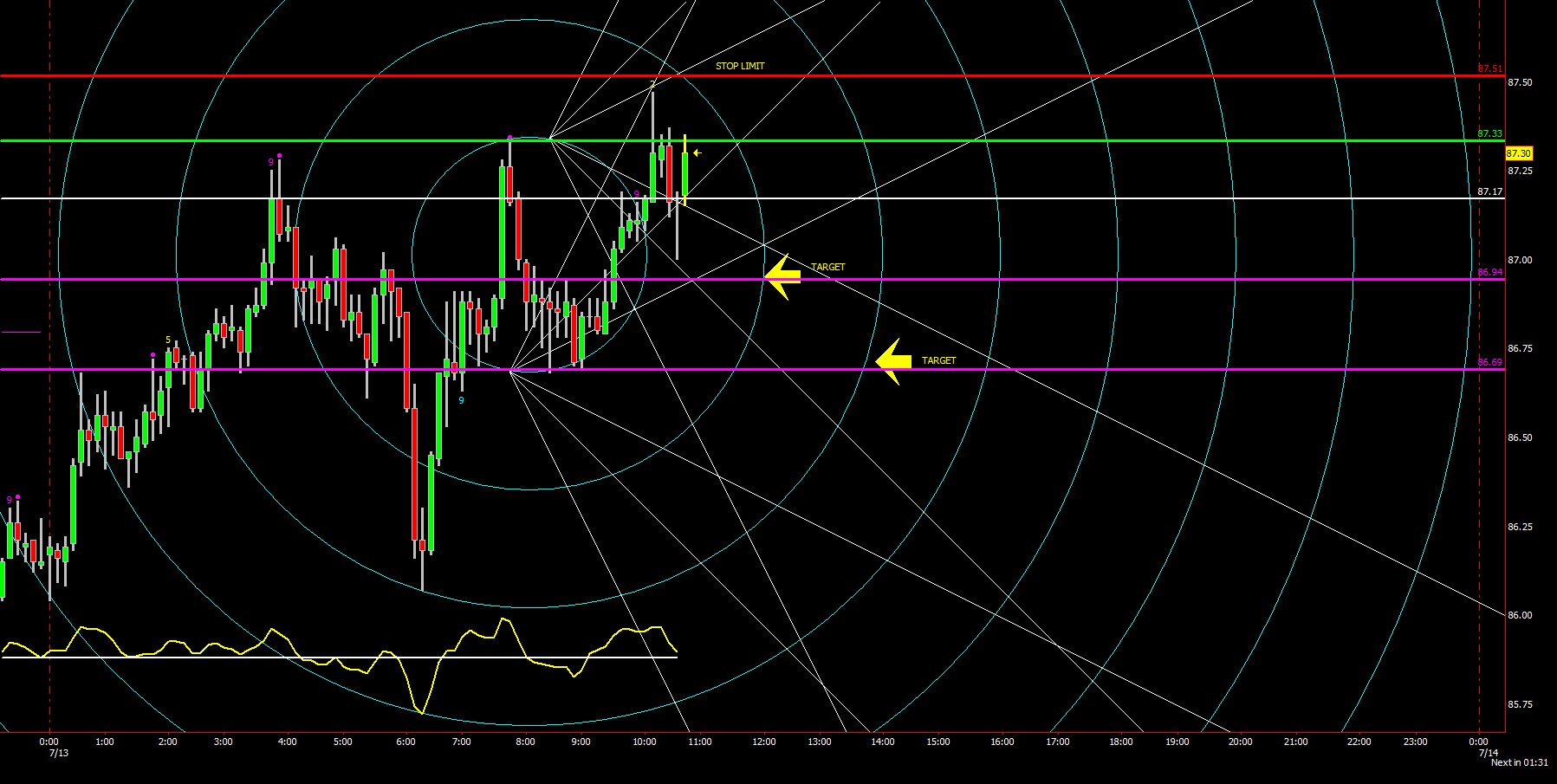The height and width of the screenshot is (784, 1557).
Task: Click the cyan "9" count label below candles
Action: point(461,400)
